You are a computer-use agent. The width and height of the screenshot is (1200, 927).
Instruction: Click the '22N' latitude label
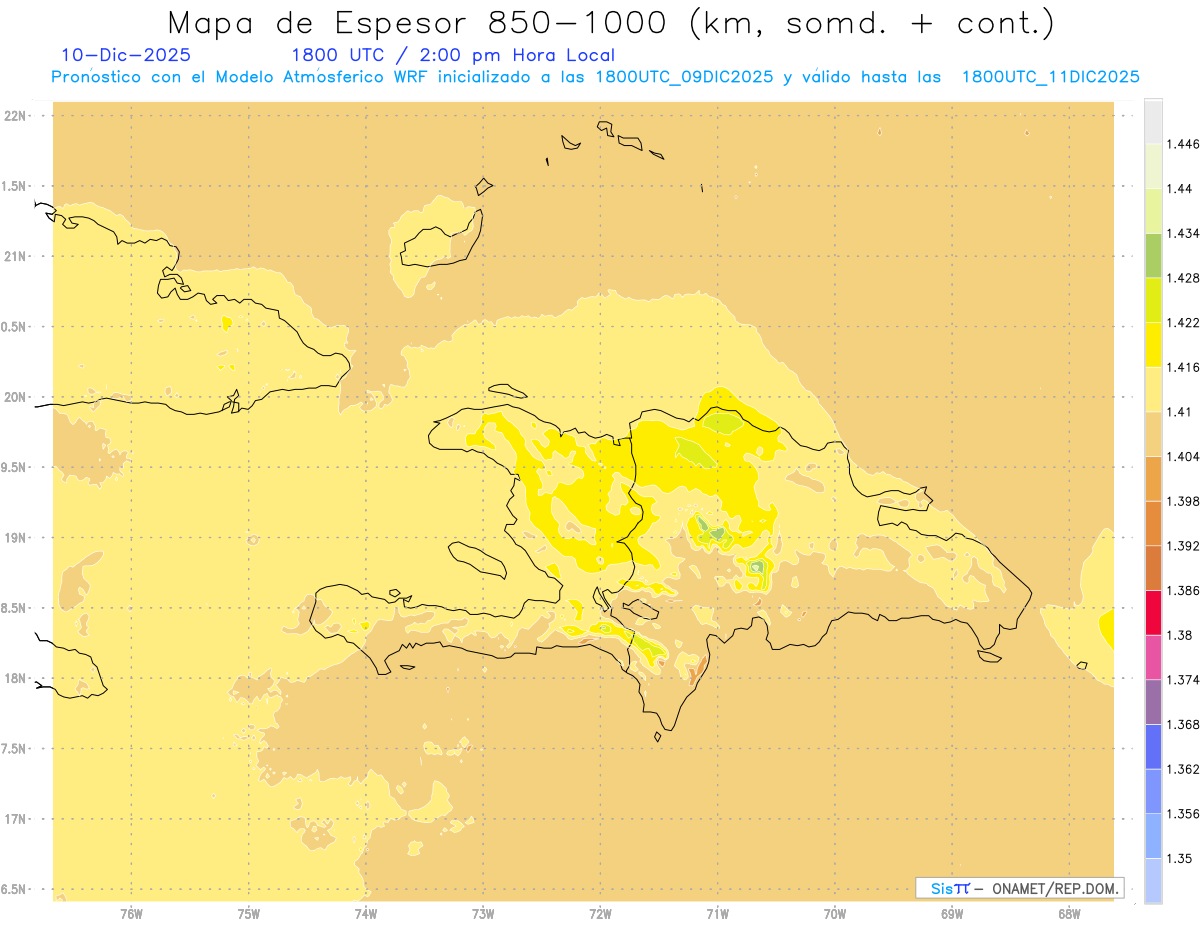[x=16, y=115]
